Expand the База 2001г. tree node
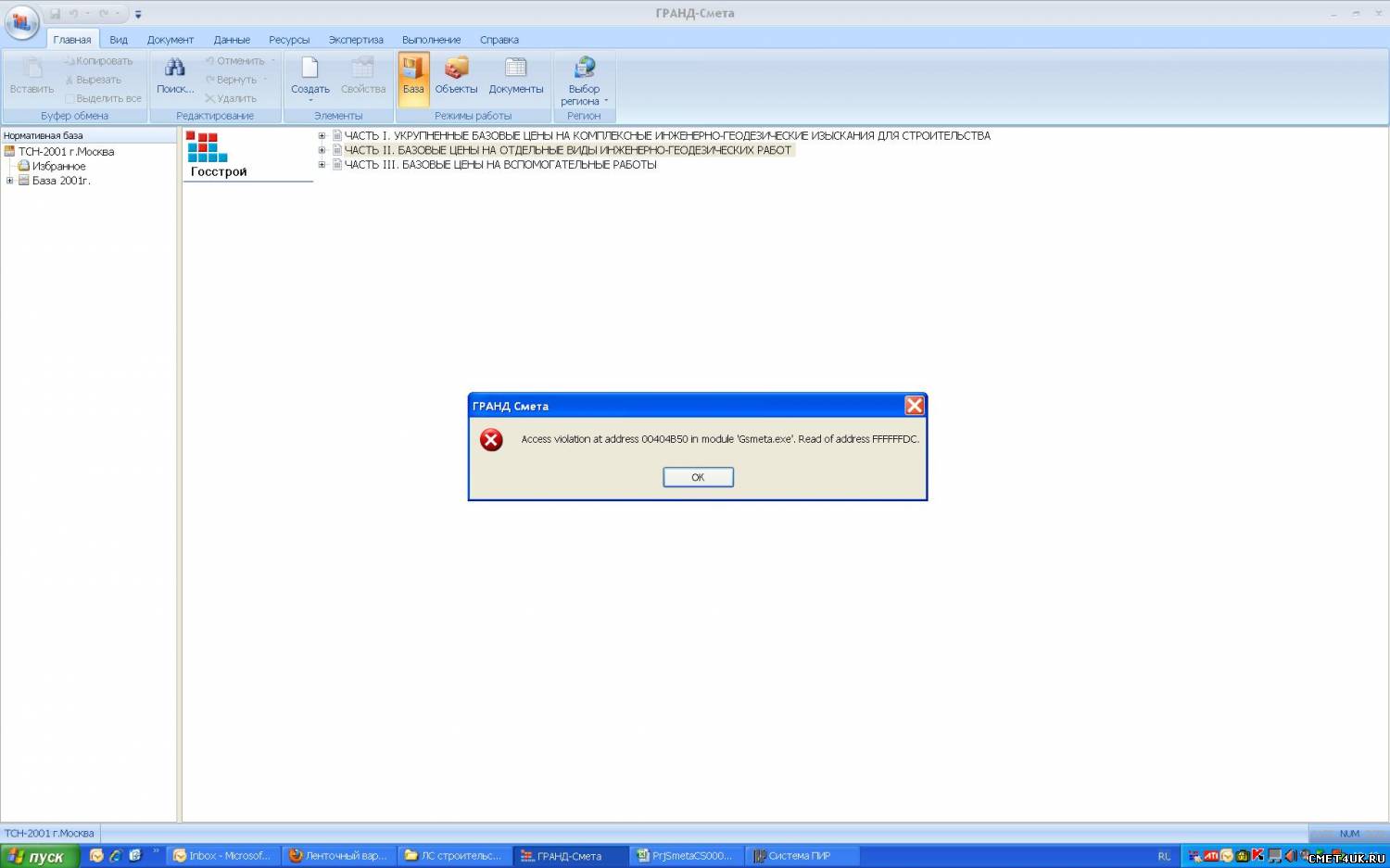 tap(9, 181)
